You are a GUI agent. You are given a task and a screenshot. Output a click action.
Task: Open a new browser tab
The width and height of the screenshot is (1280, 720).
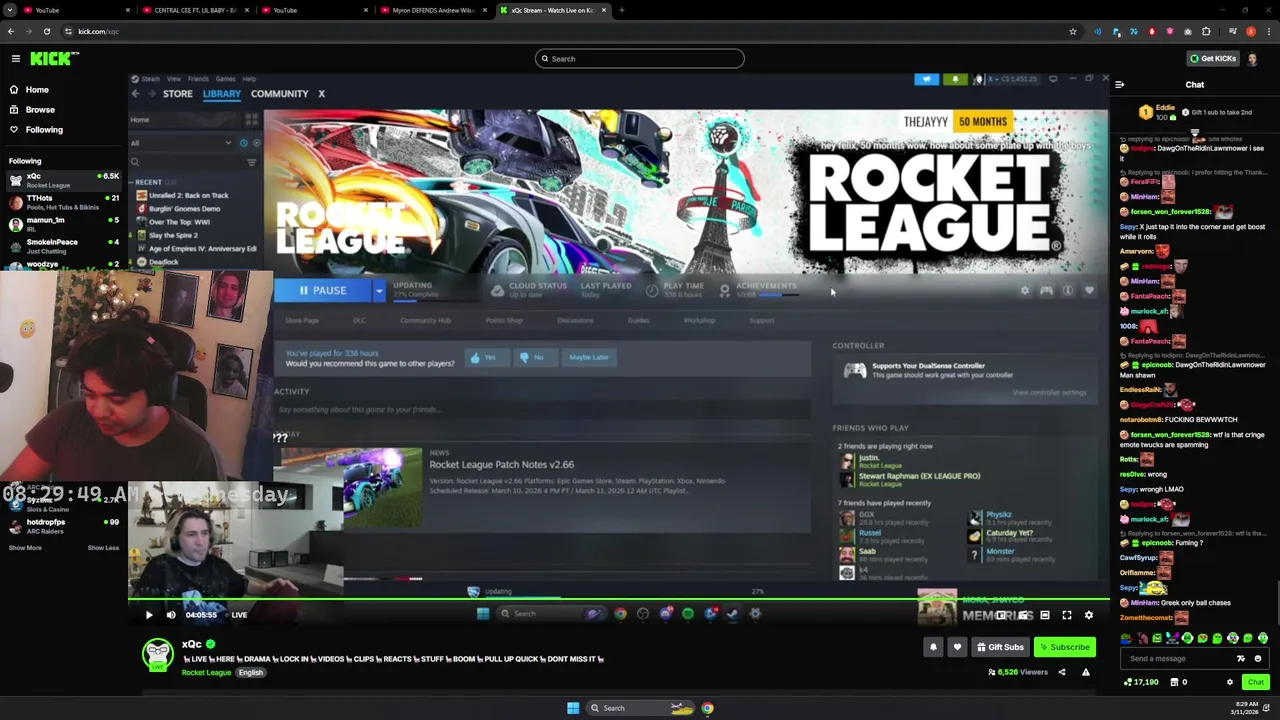[621, 10]
